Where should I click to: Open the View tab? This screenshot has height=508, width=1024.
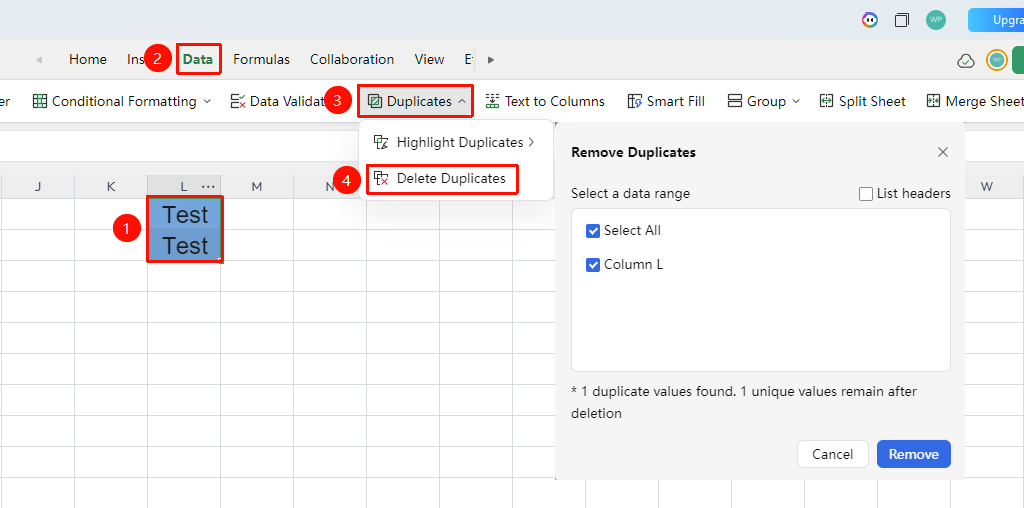tap(429, 59)
